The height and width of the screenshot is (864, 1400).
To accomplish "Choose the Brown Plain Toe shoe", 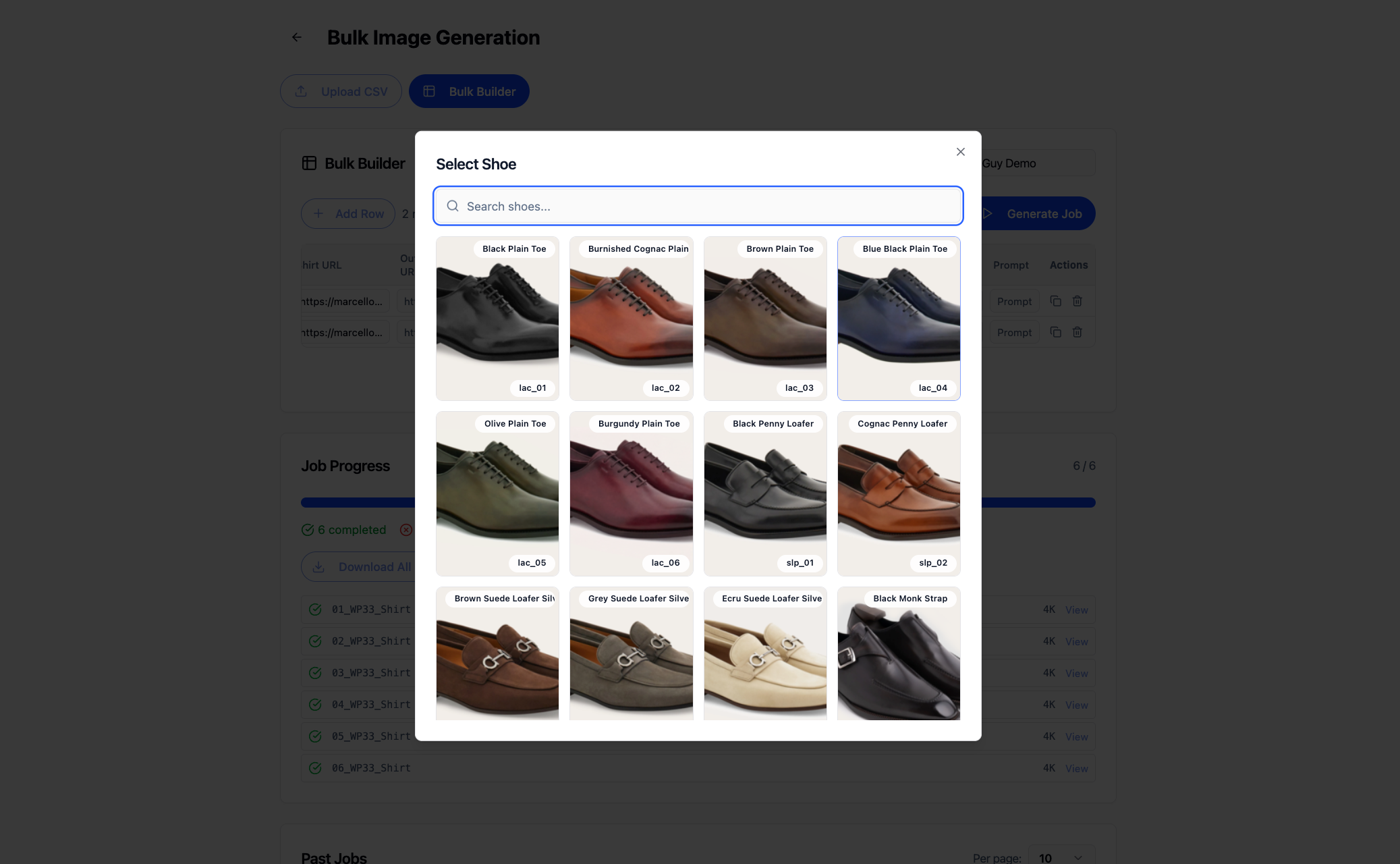I will pos(764,319).
